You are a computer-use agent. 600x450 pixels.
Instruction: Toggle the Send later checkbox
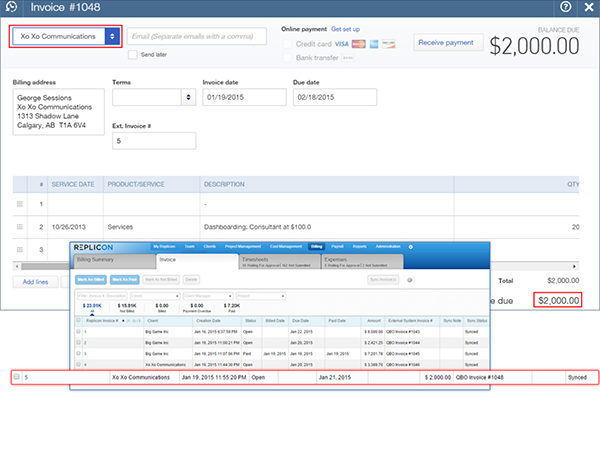[132, 54]
